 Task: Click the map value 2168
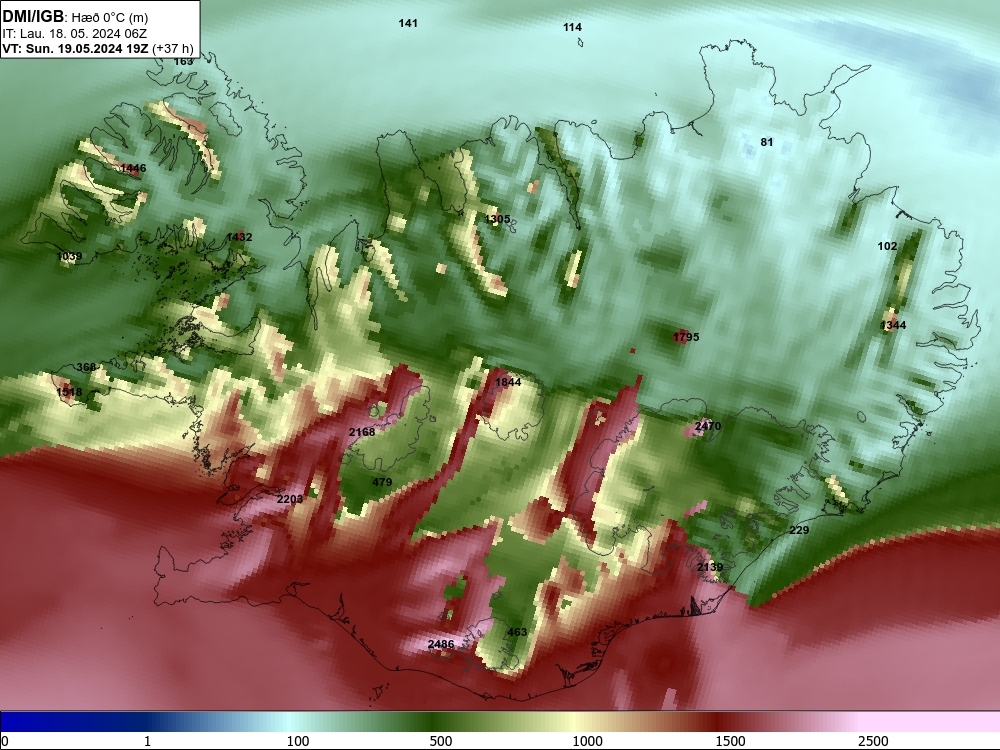click(362, 432)
